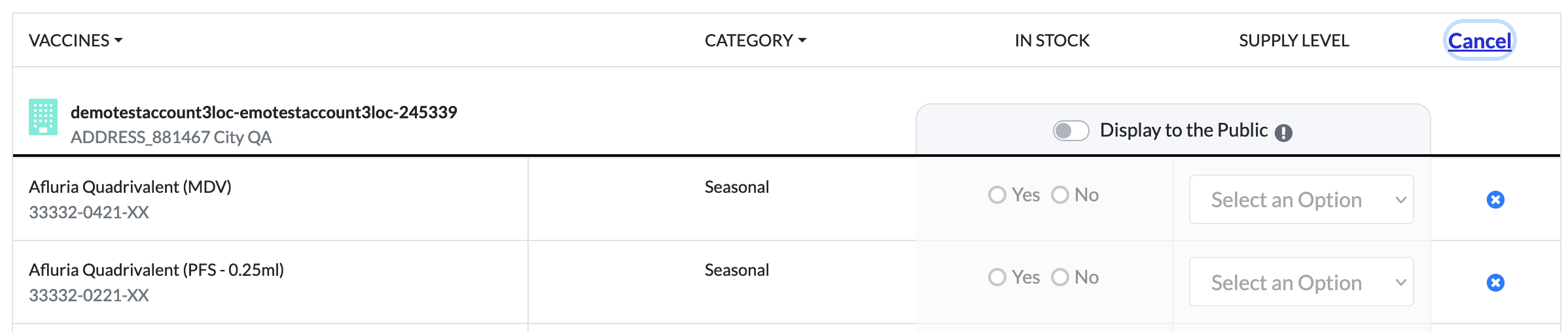Open the VACCINES column header menu
The image size is (1568, 332).
point(75,41)
